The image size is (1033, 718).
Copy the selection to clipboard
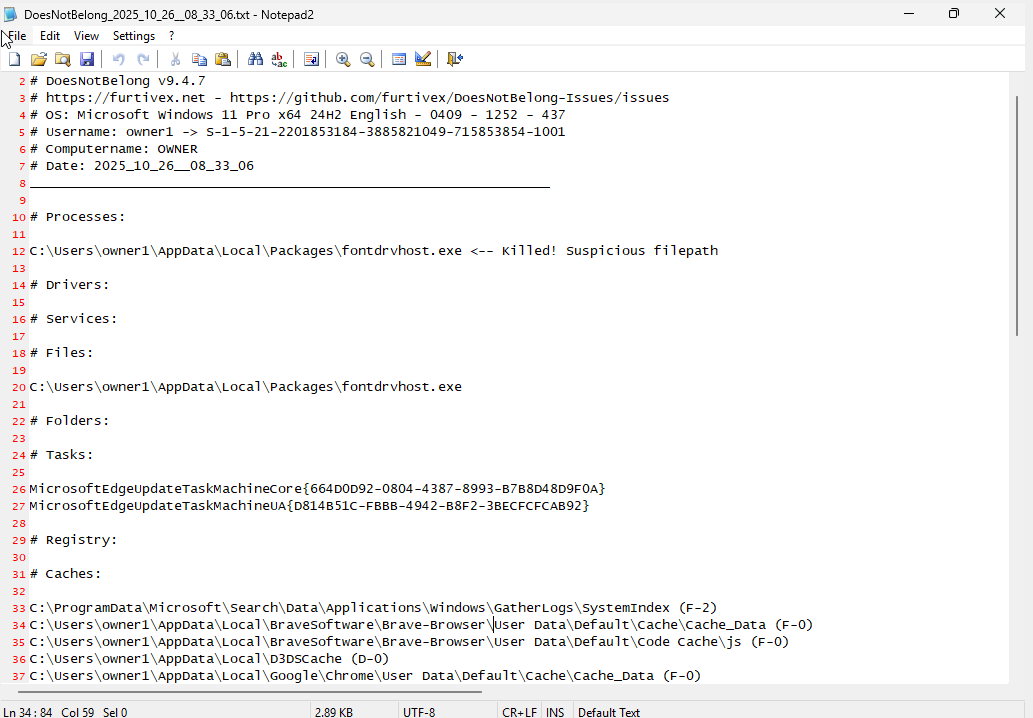pos(199,59)
